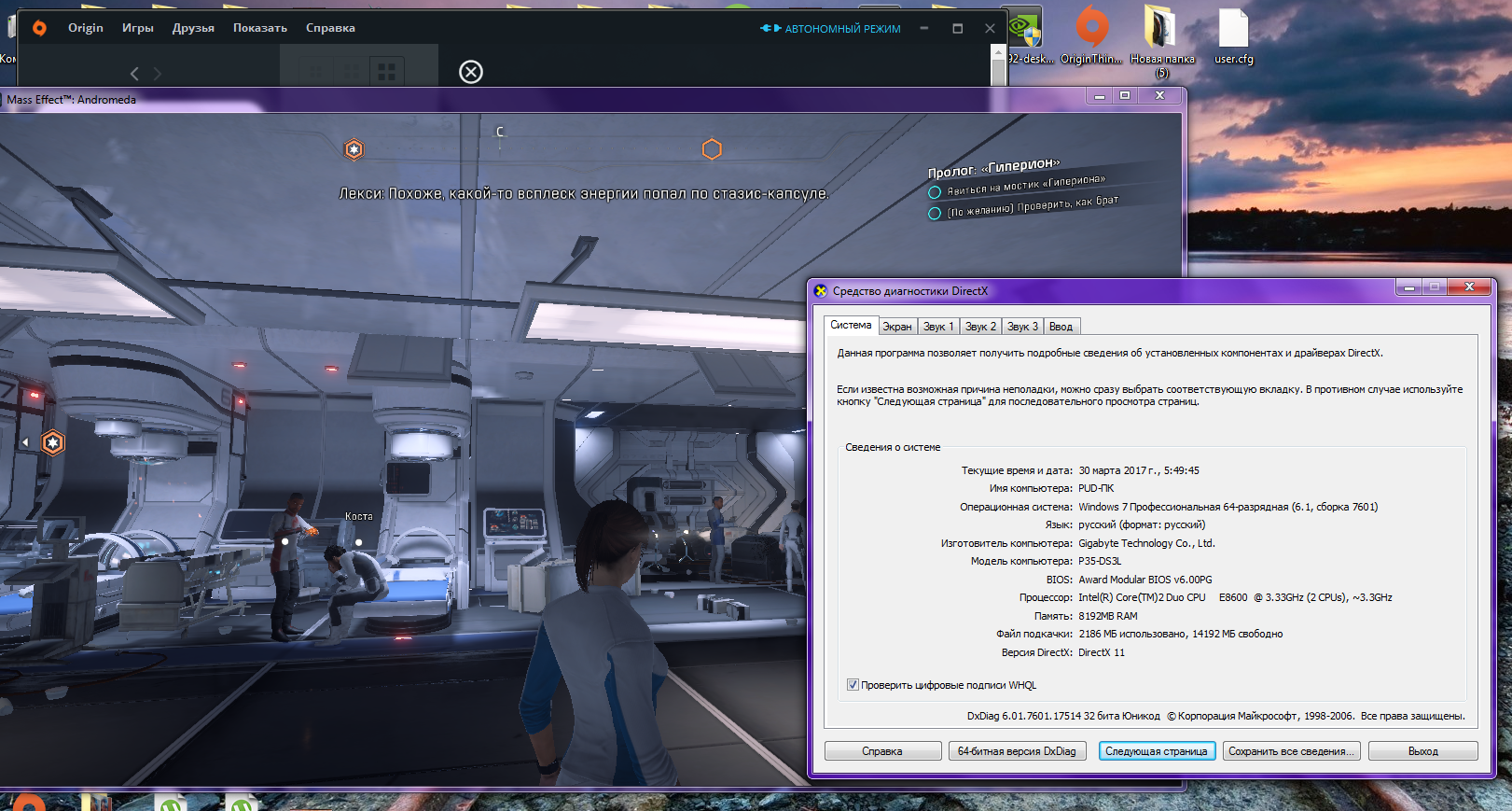This screenshot has width=1512, height=811.
Task: Click the white star hexagon compass marker
Action: pyautogui.click(x=354, y=149)
